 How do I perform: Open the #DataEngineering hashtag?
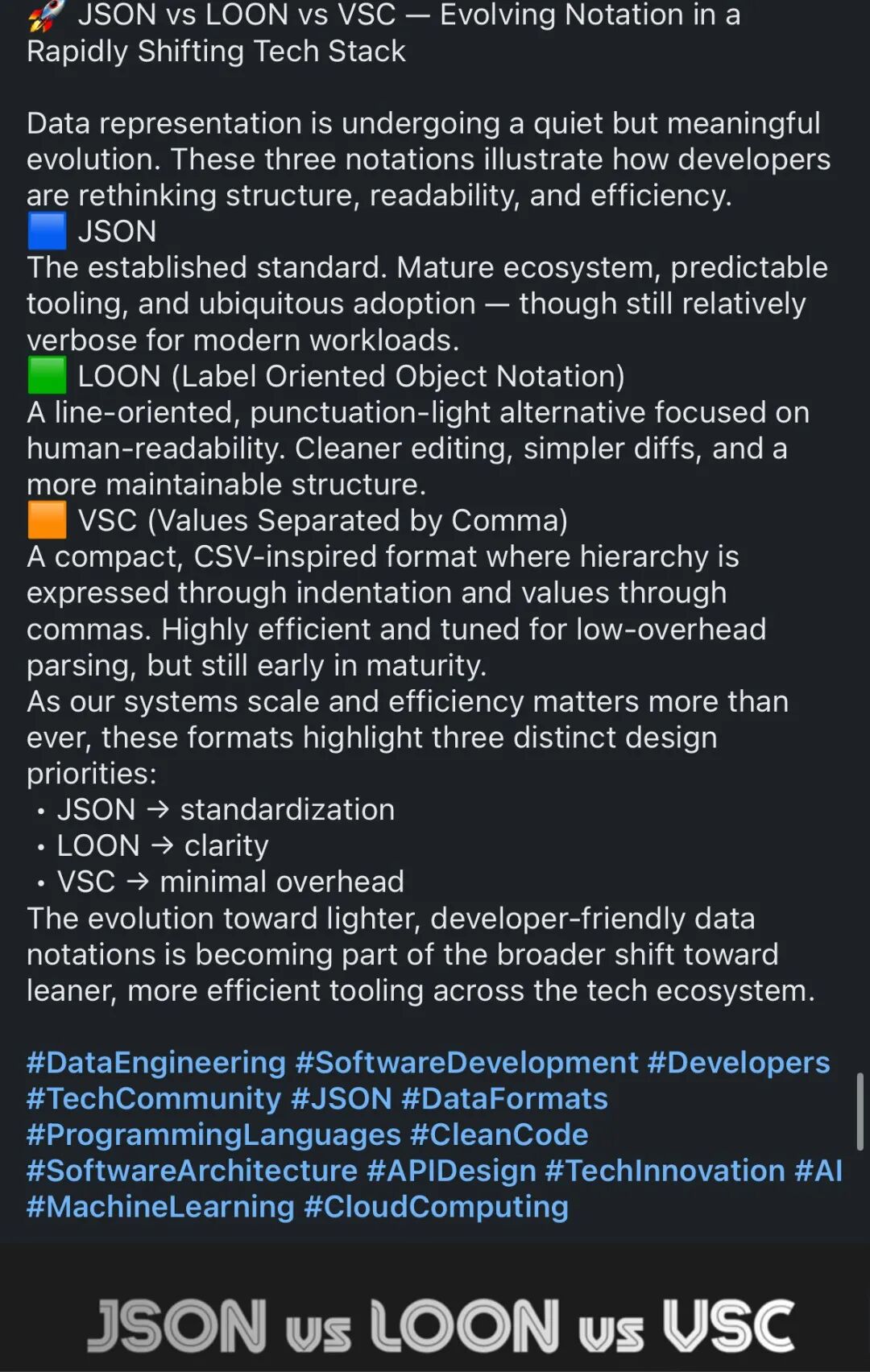pyautogui.click(x=156, y=1063)
